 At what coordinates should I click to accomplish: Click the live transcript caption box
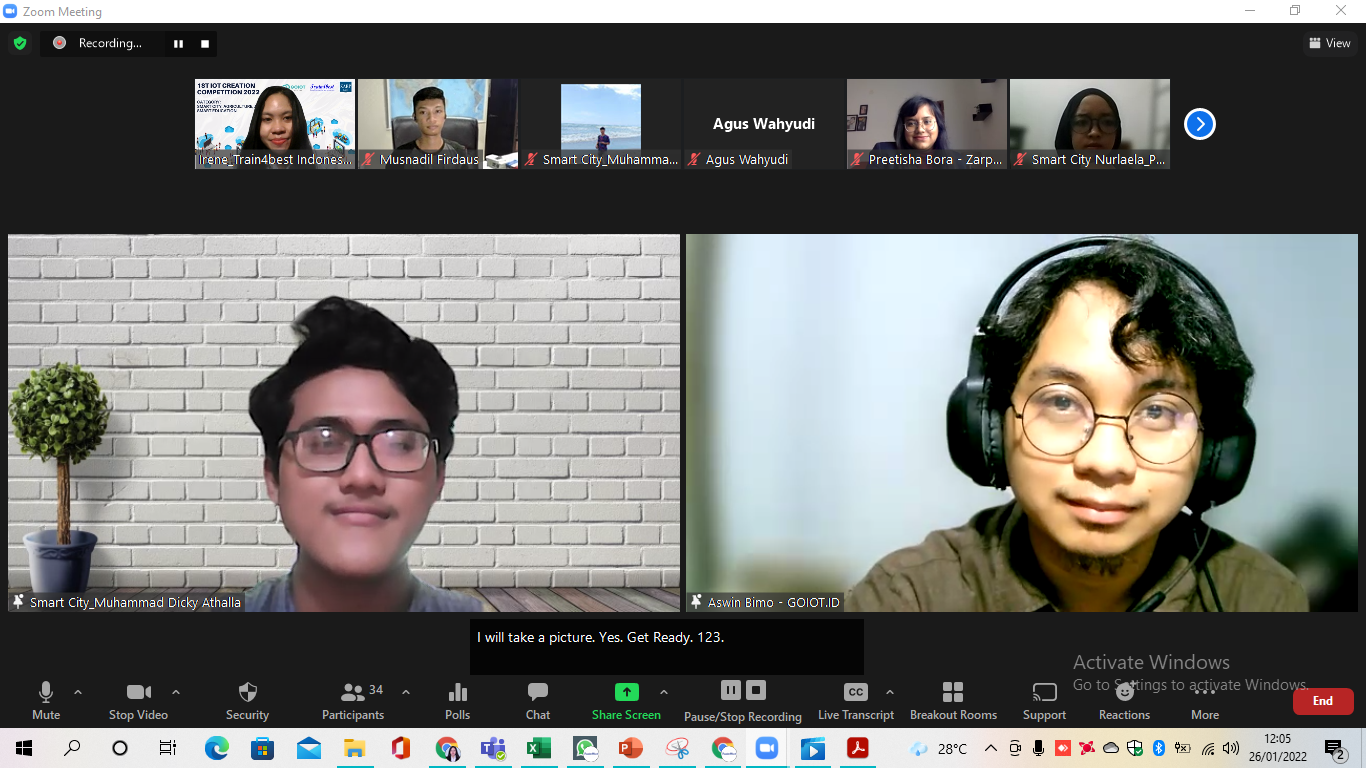[x=667, y=646]
